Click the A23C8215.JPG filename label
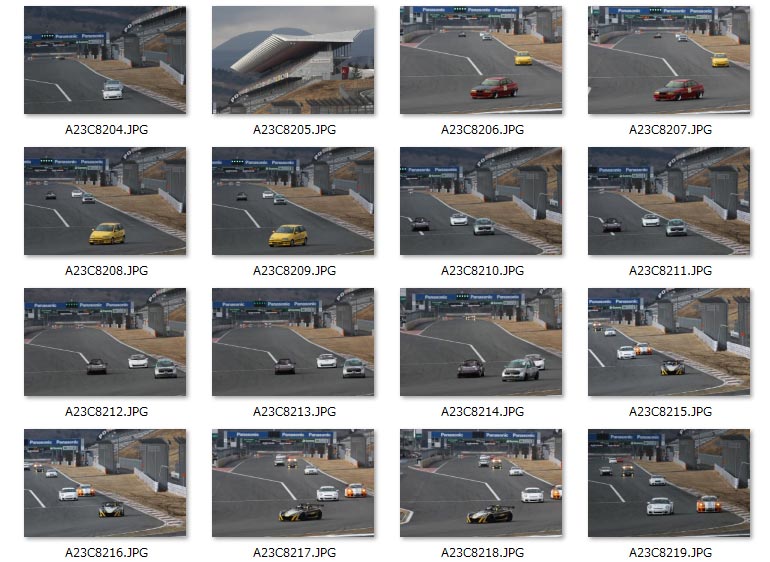Viewport: 770px width, 562px height. (x=671, y=412)
